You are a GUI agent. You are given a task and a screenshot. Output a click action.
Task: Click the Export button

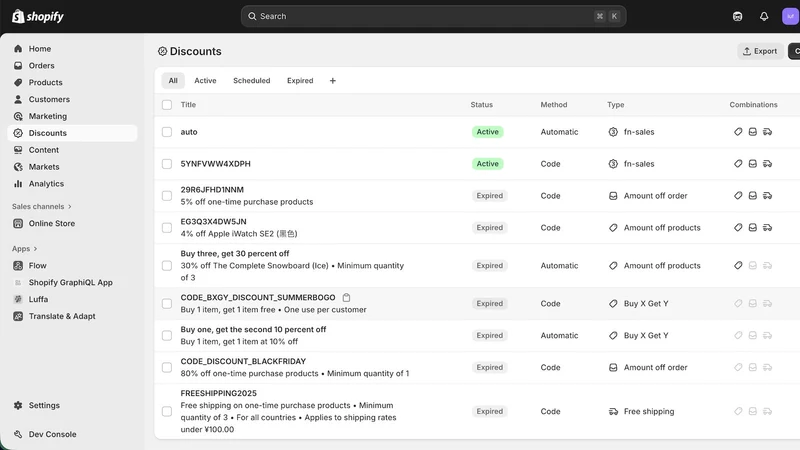[x=760, y=51]
